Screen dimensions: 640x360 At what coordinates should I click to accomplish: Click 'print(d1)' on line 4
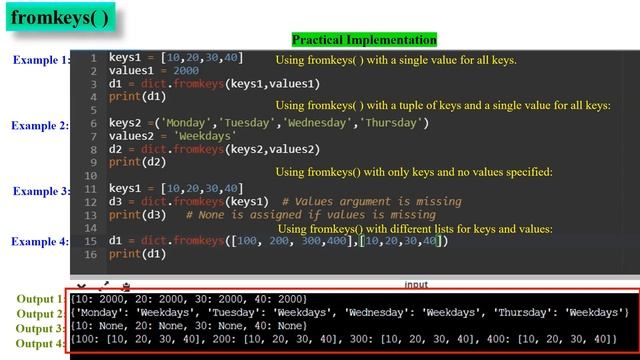[x=138, y=97]
